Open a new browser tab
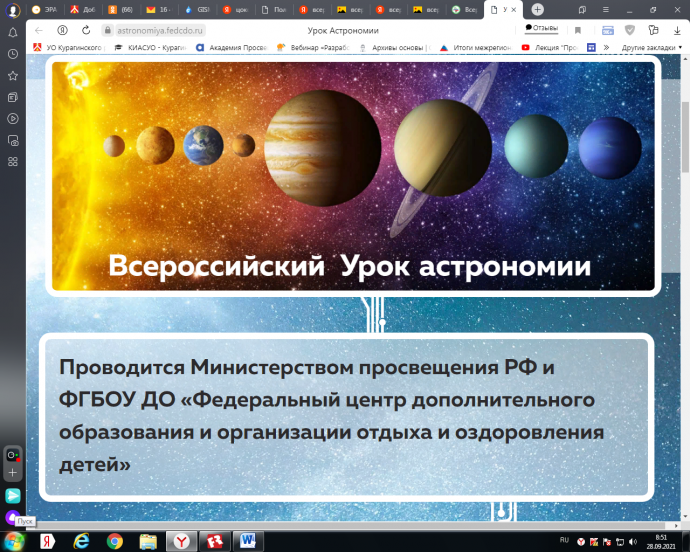This screenshot has height=552, width=690. (x=537, y=9)
